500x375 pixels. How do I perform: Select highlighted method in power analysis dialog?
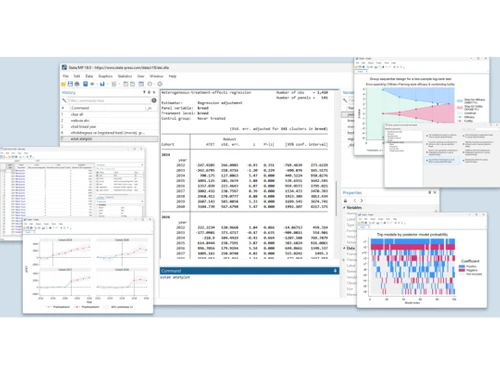coord(443,161)
